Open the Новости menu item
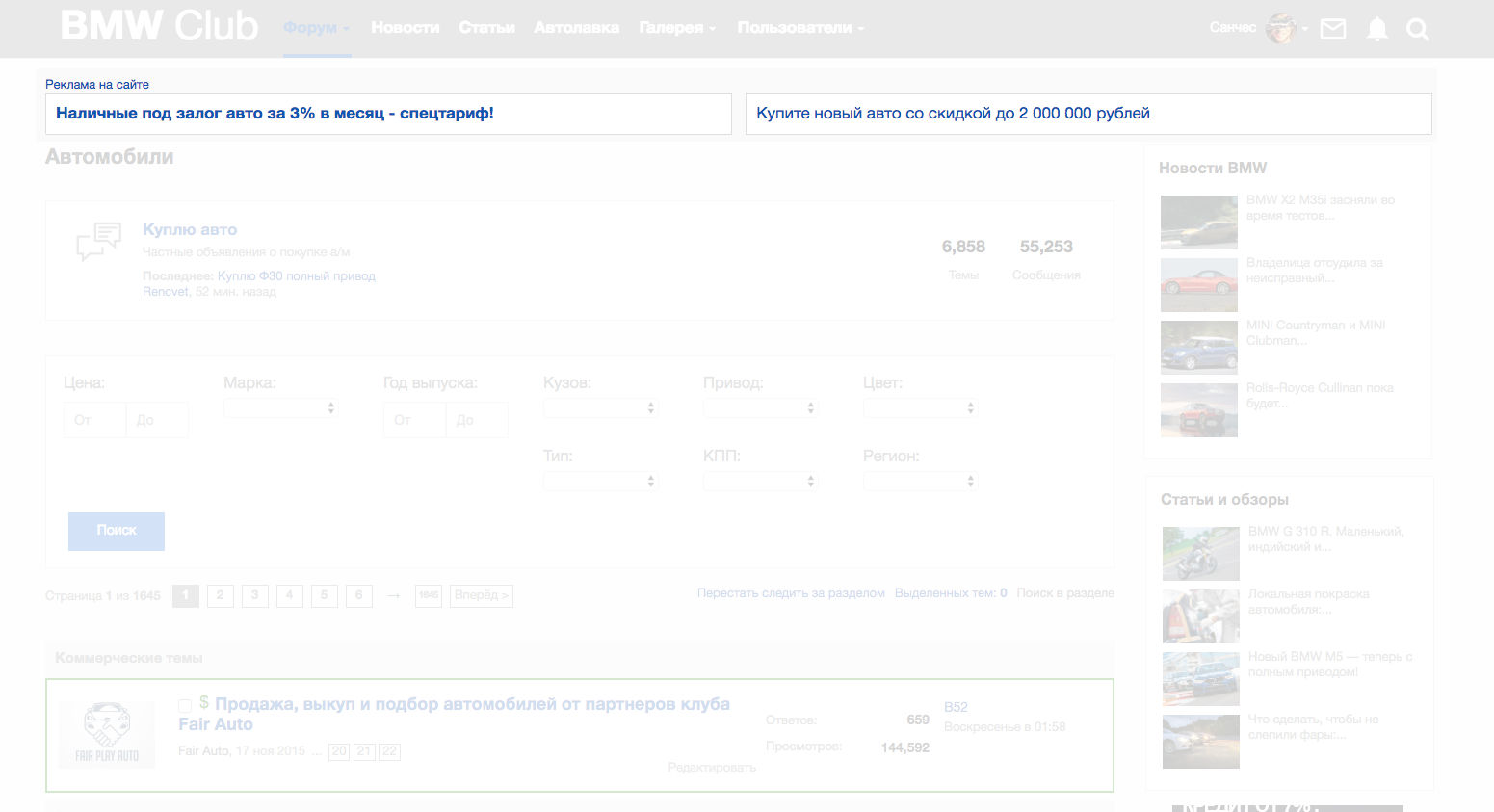This screenshot has width=1494, height=812. pos(405,28)
